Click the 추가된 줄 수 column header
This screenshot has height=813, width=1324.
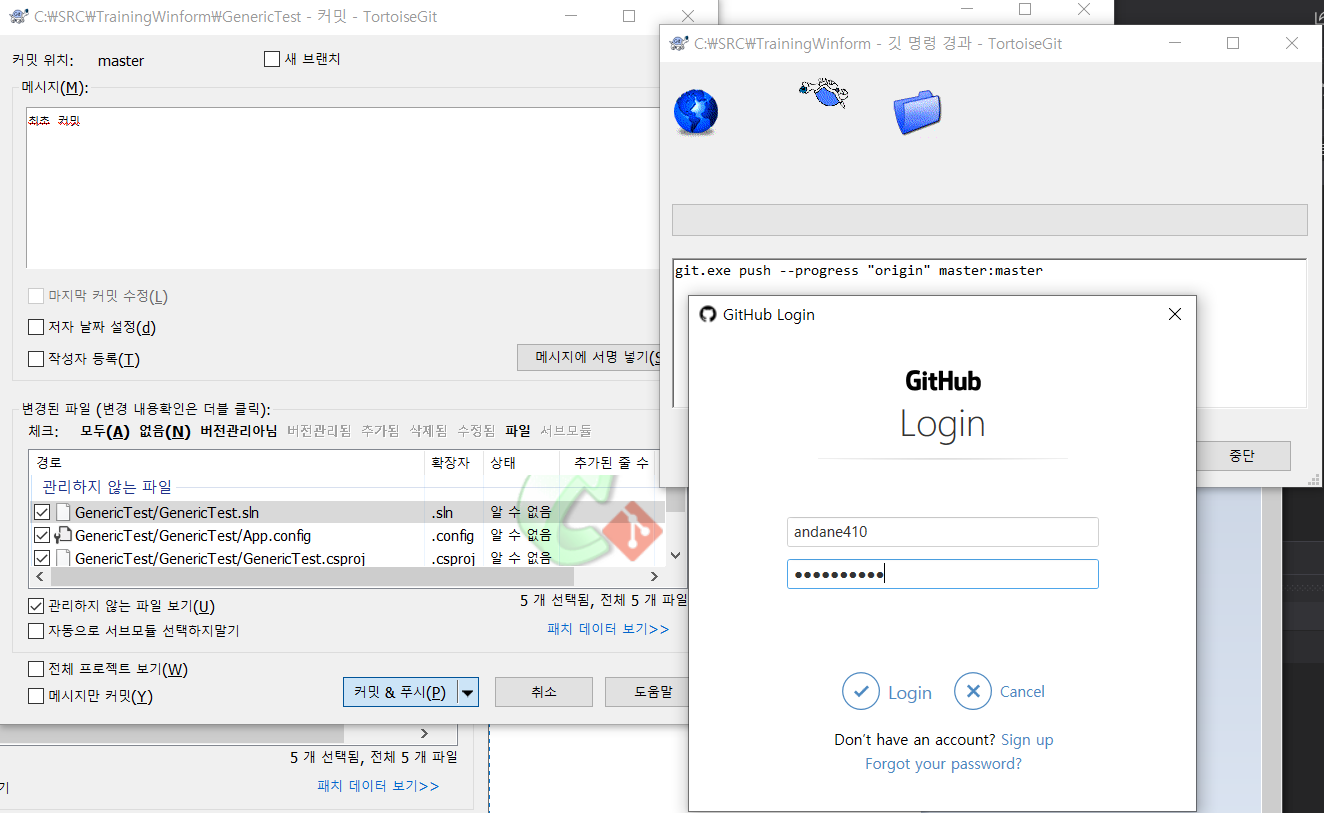(x=609, y=463)
